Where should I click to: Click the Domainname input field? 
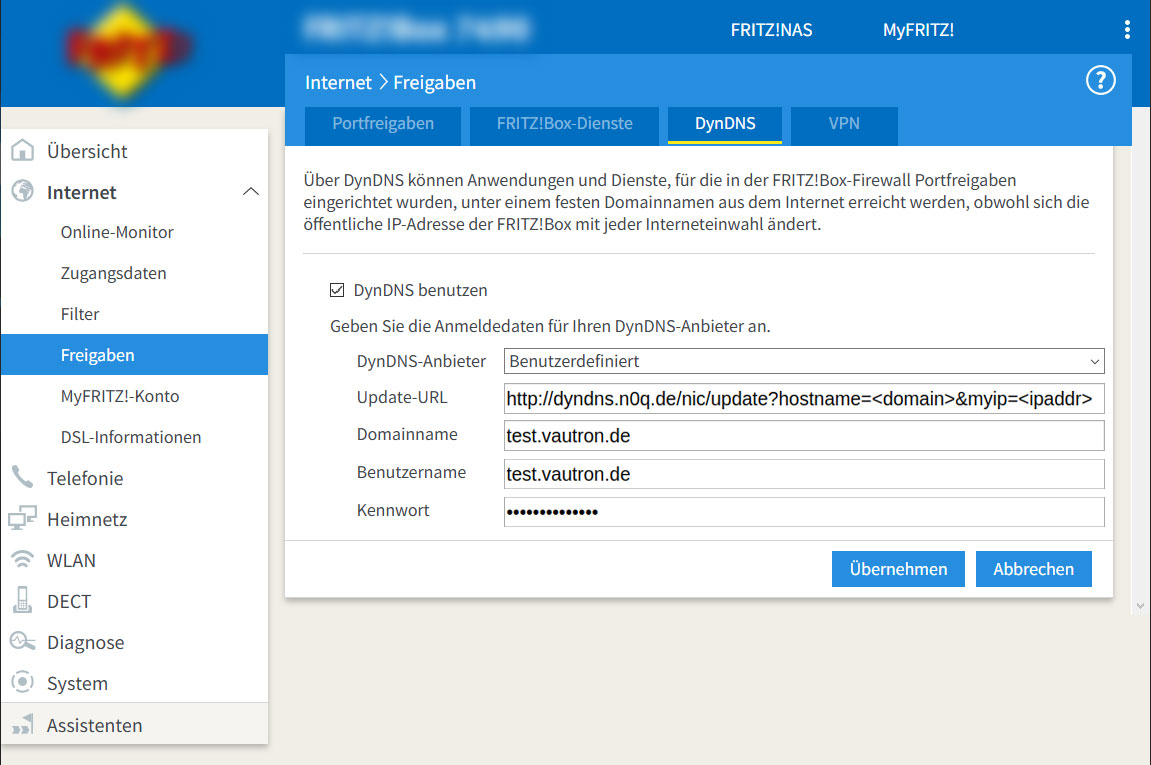(x=804, y=435)
